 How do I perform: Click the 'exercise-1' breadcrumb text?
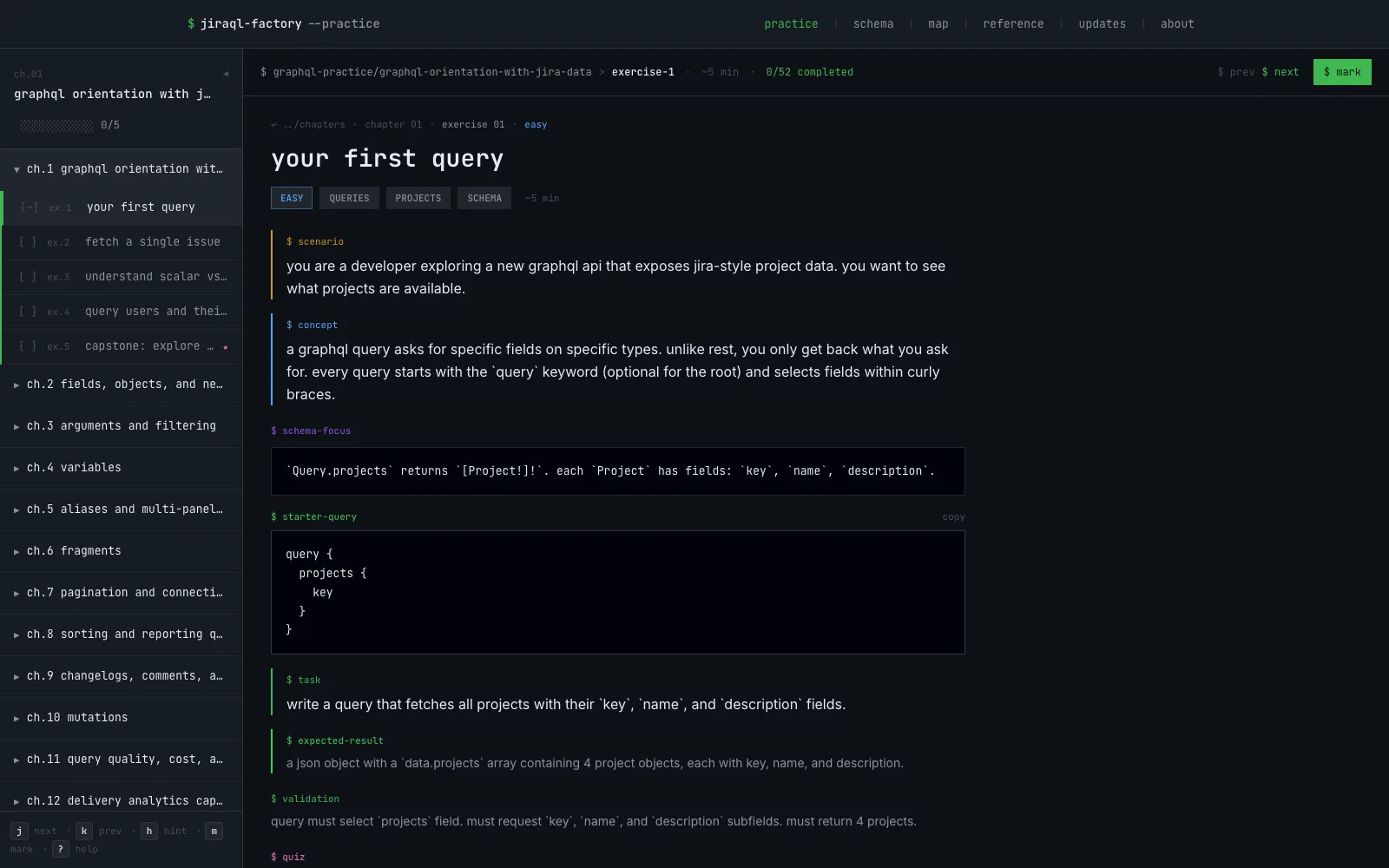pyautogui.click(x=642, y=72)
